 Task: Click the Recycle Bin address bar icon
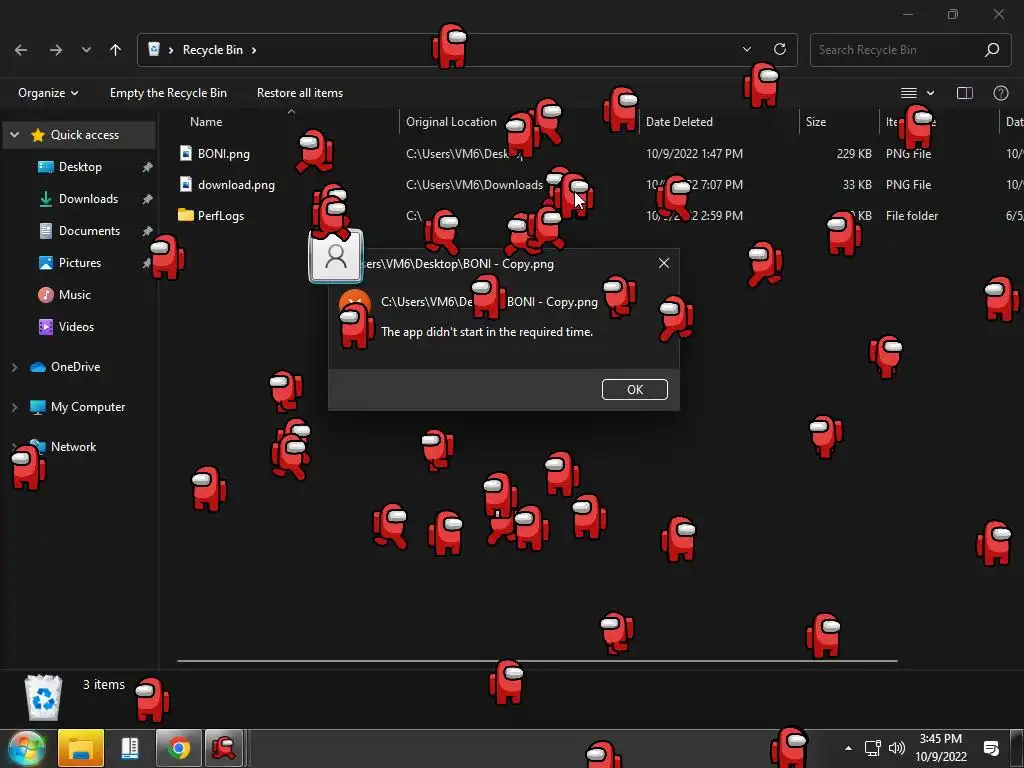(154, 49)
